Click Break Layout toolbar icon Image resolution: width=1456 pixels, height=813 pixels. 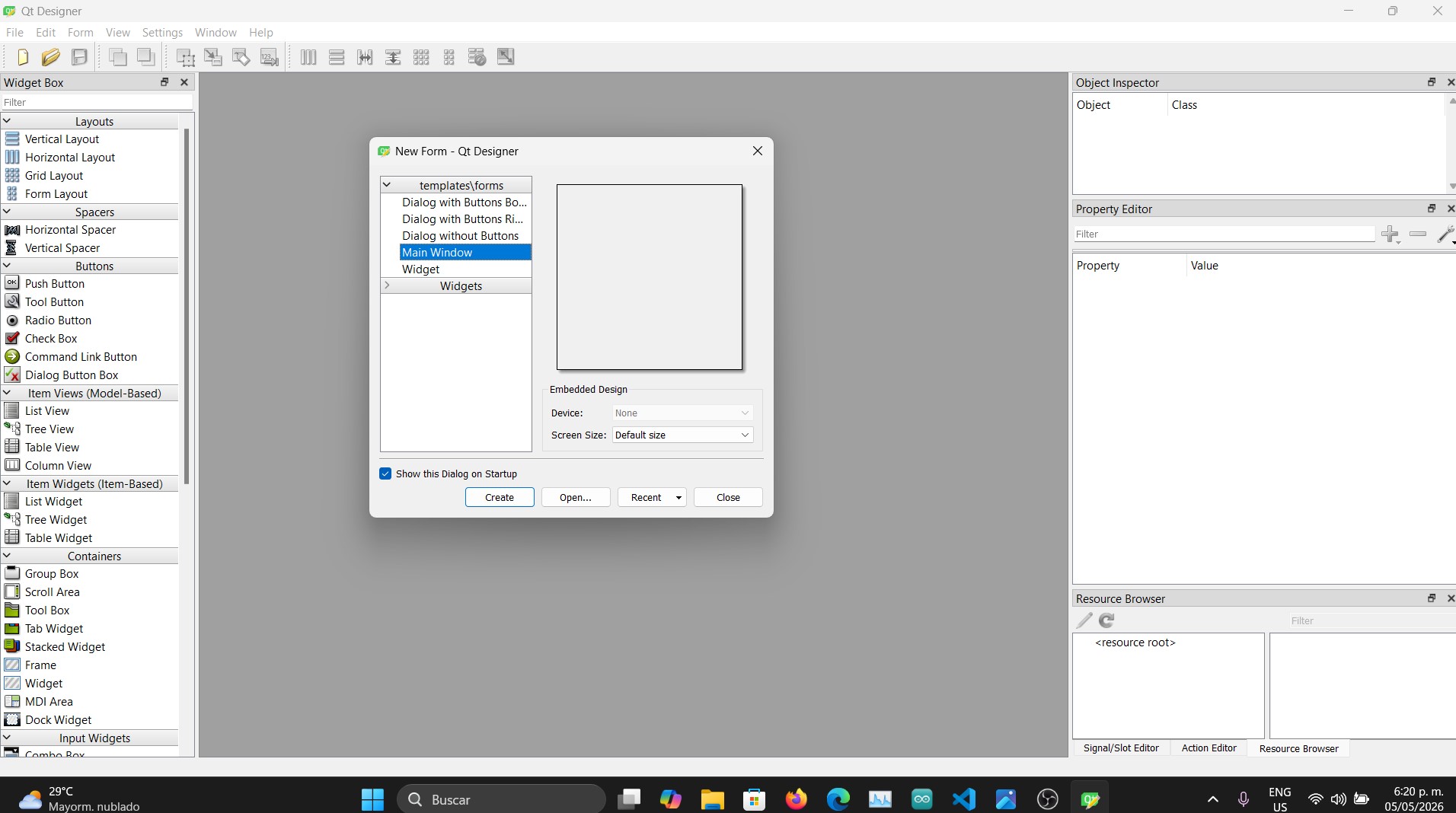click(x=477, y=57)
